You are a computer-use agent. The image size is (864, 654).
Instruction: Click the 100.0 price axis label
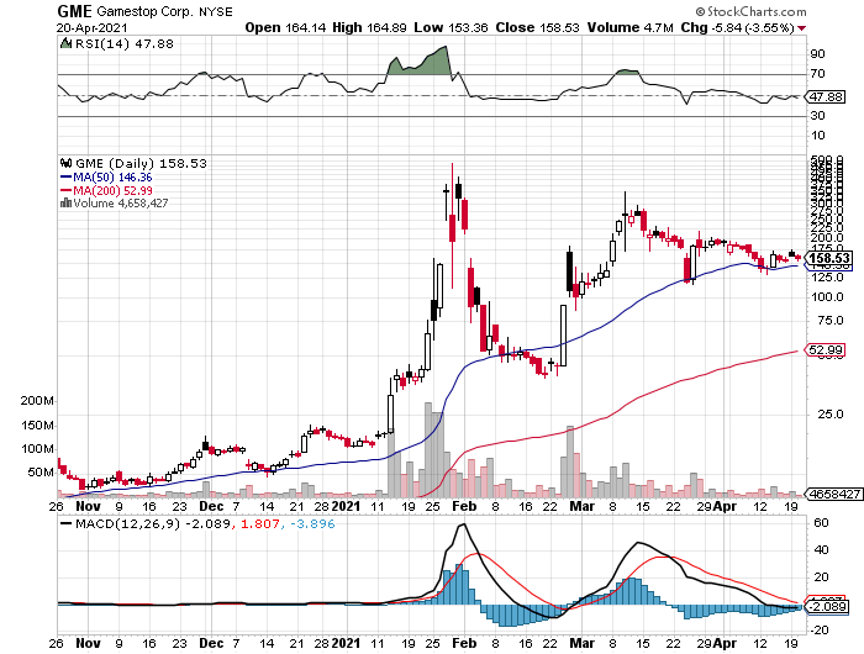tap(828, 297)
